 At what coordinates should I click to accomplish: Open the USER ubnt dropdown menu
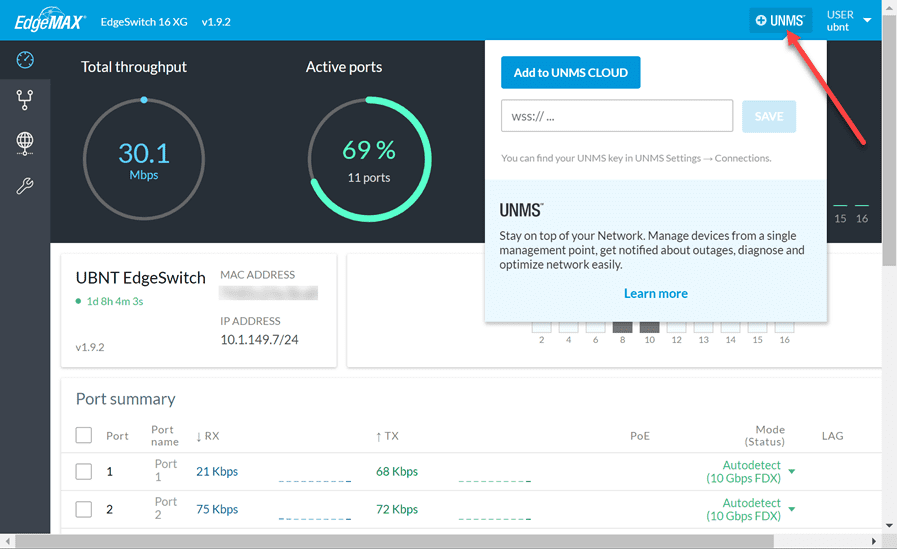coord(849,21)
